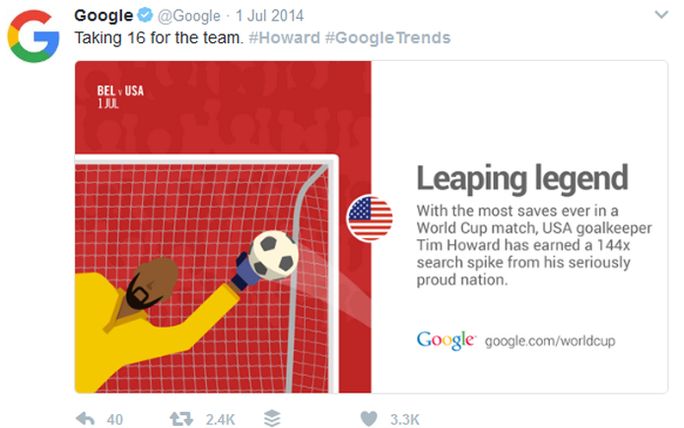Click the USA flag circle in the image

(x=370, y=218)
